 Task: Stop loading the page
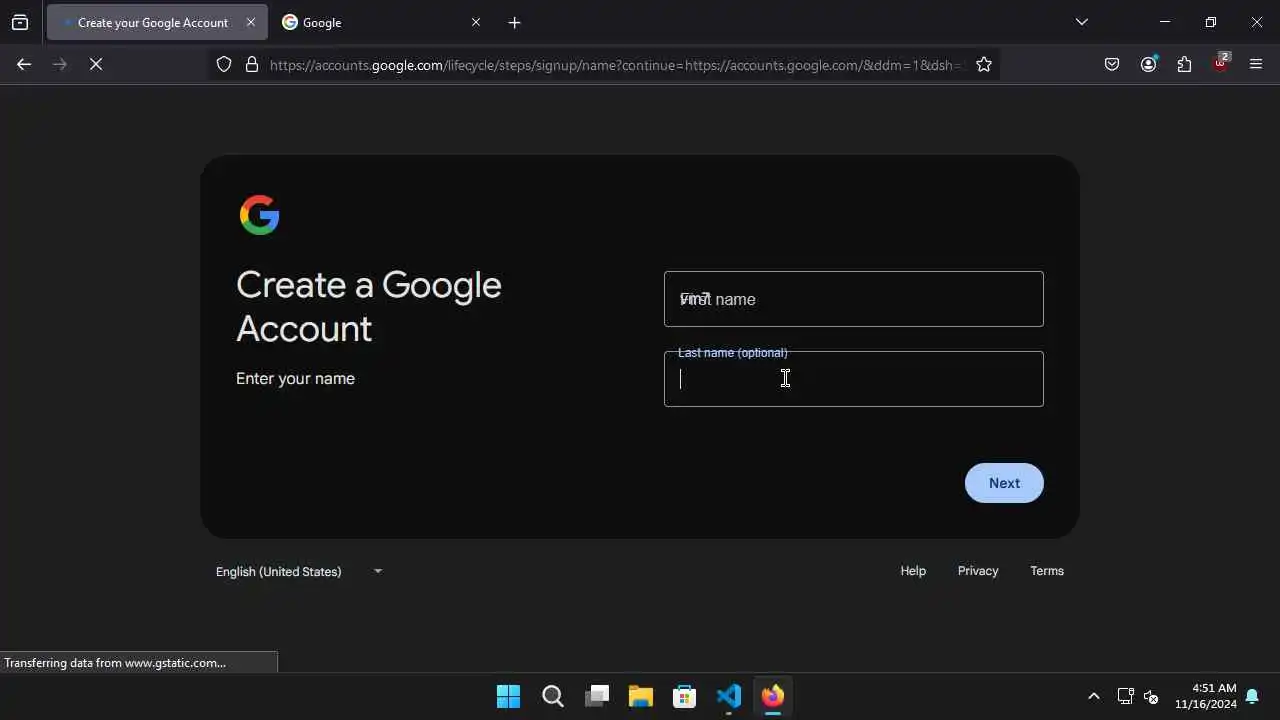point(96,64)
